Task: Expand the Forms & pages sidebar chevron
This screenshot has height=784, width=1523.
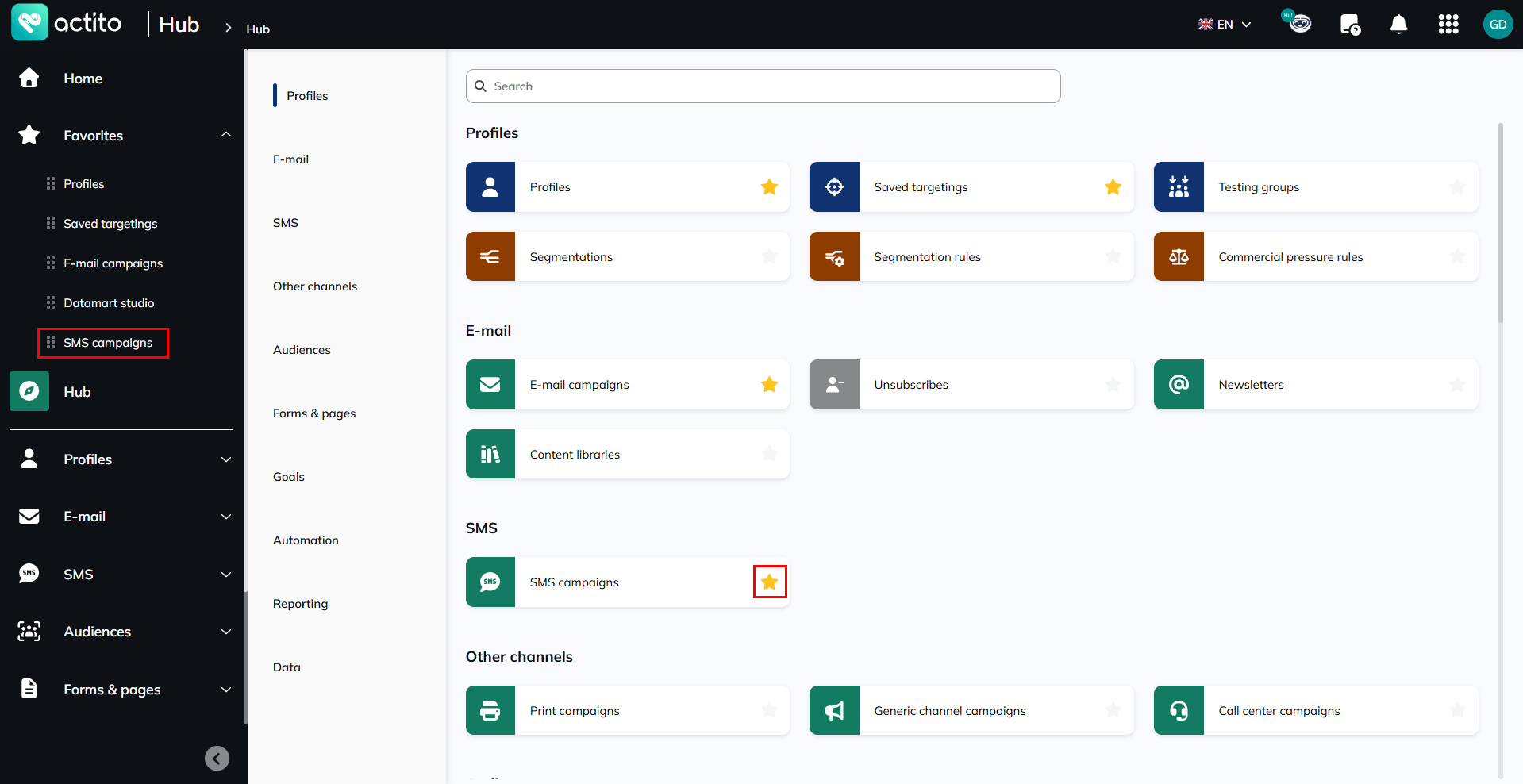Action: click(226, 690)
